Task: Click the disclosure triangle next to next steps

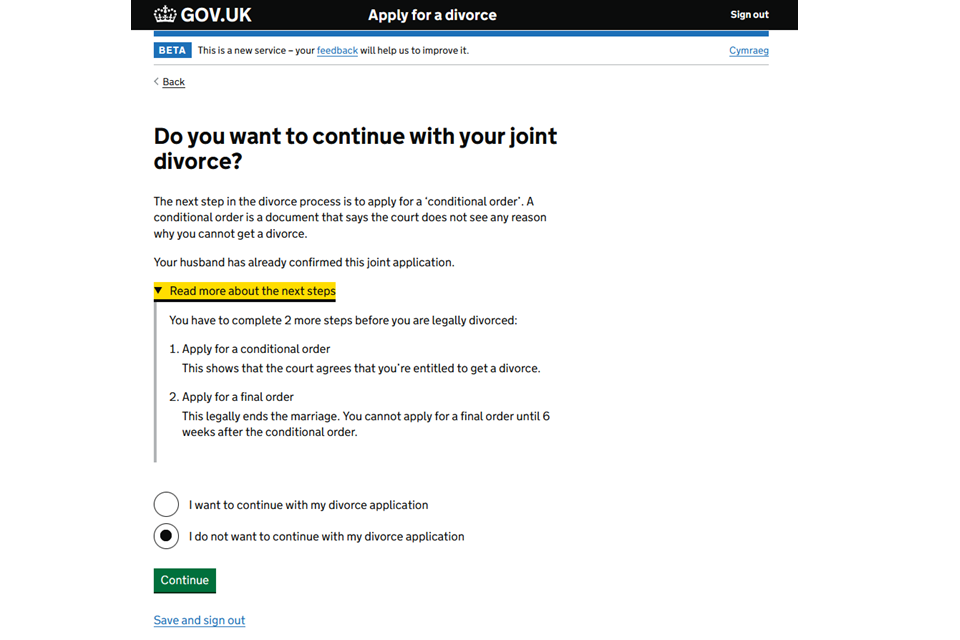Action: (x=160, y=290)
